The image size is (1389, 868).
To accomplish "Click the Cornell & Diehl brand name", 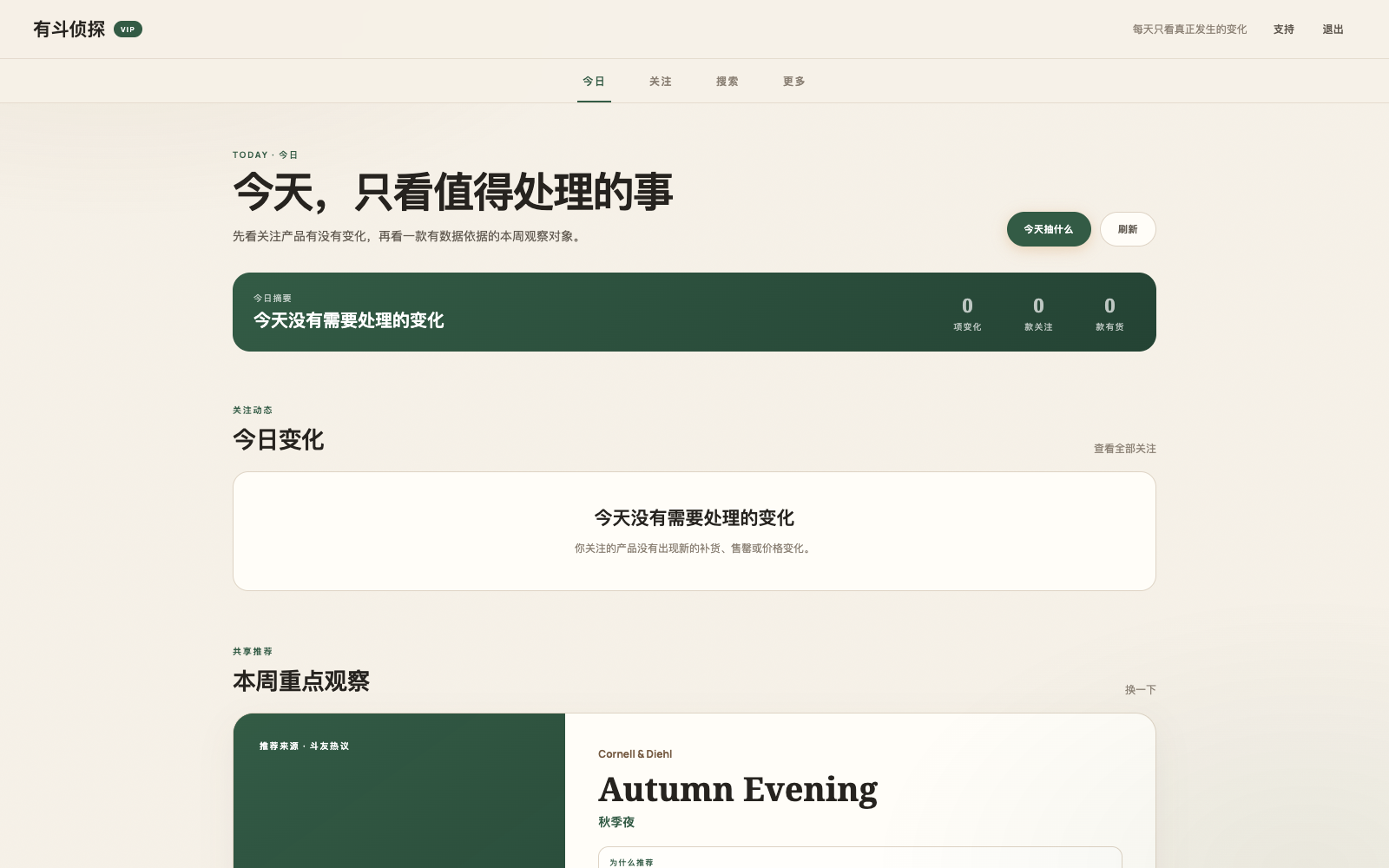I will tap(635, 754).
